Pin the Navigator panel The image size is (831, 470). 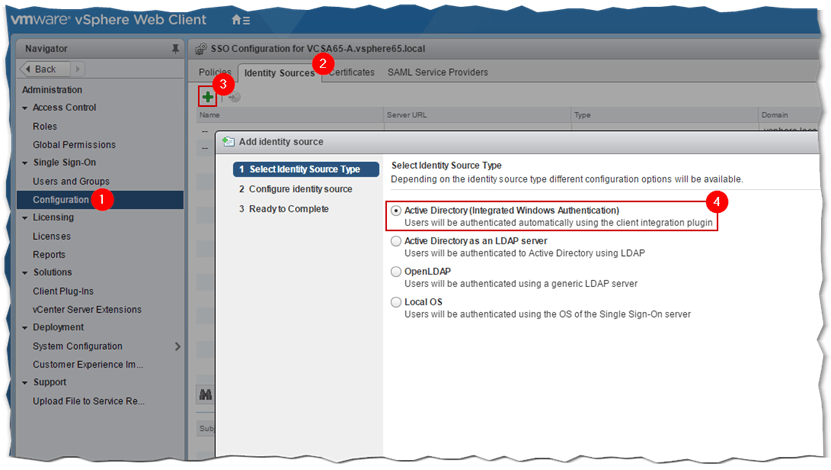click(175, 49)
